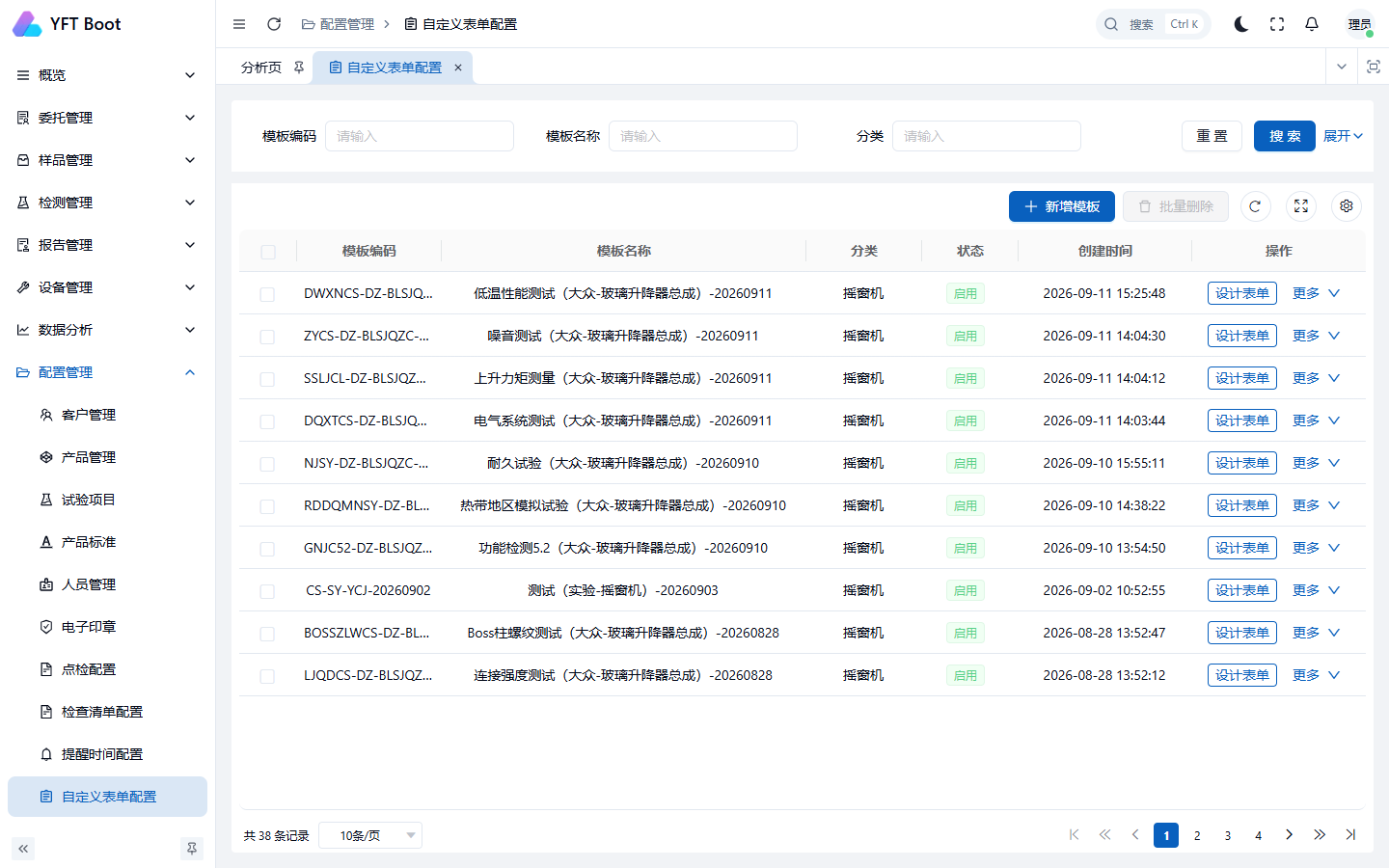Click 设计表单 for the 耐久试验 row
1389x868 pixels.
click(x=1242, y=463)
